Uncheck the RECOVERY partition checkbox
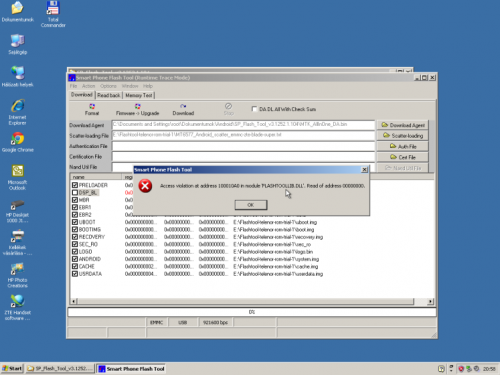The width and height of the screenshot is (500, 375). [75, 237]
